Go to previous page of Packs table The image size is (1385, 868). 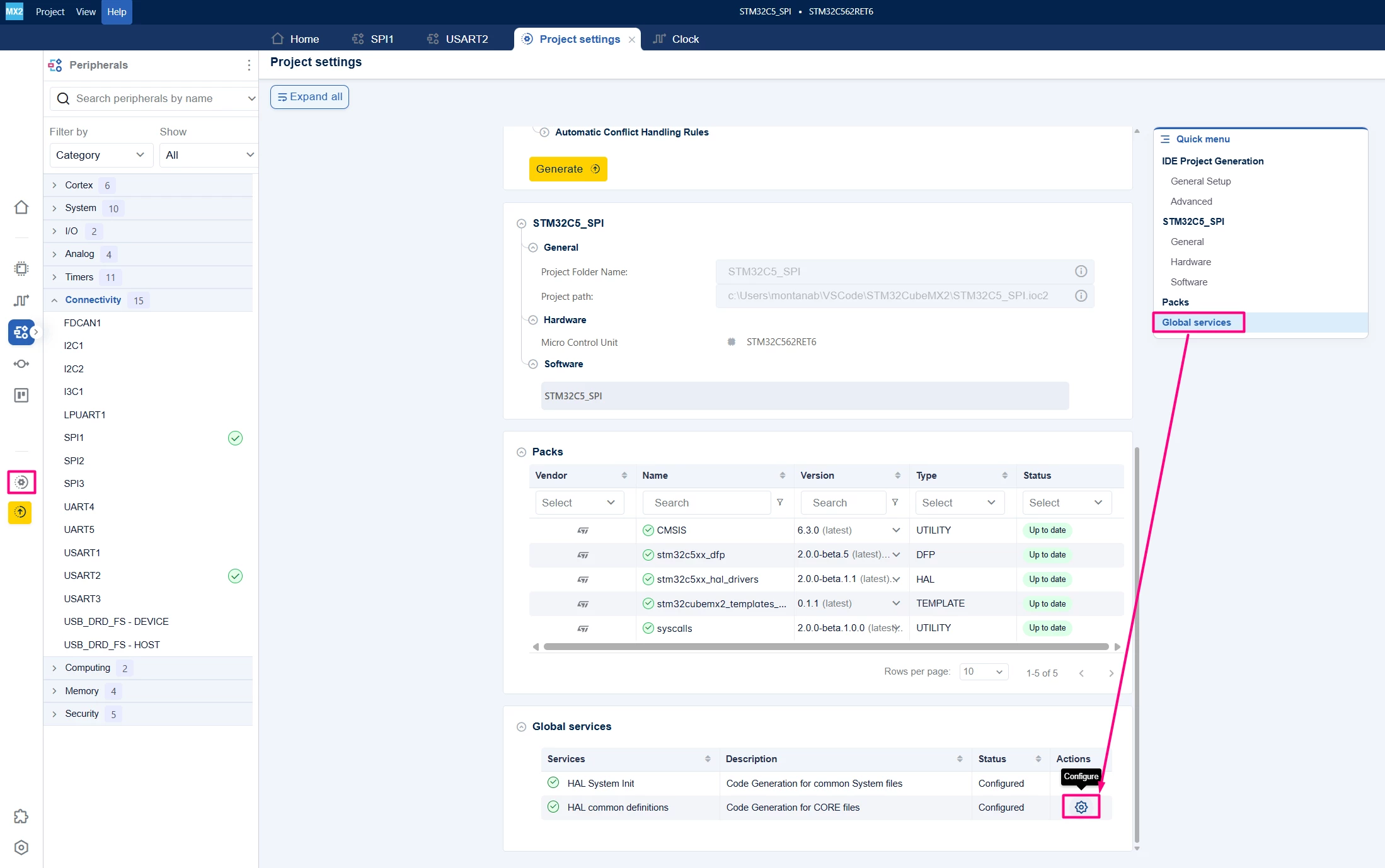(x=1081, y=673)
